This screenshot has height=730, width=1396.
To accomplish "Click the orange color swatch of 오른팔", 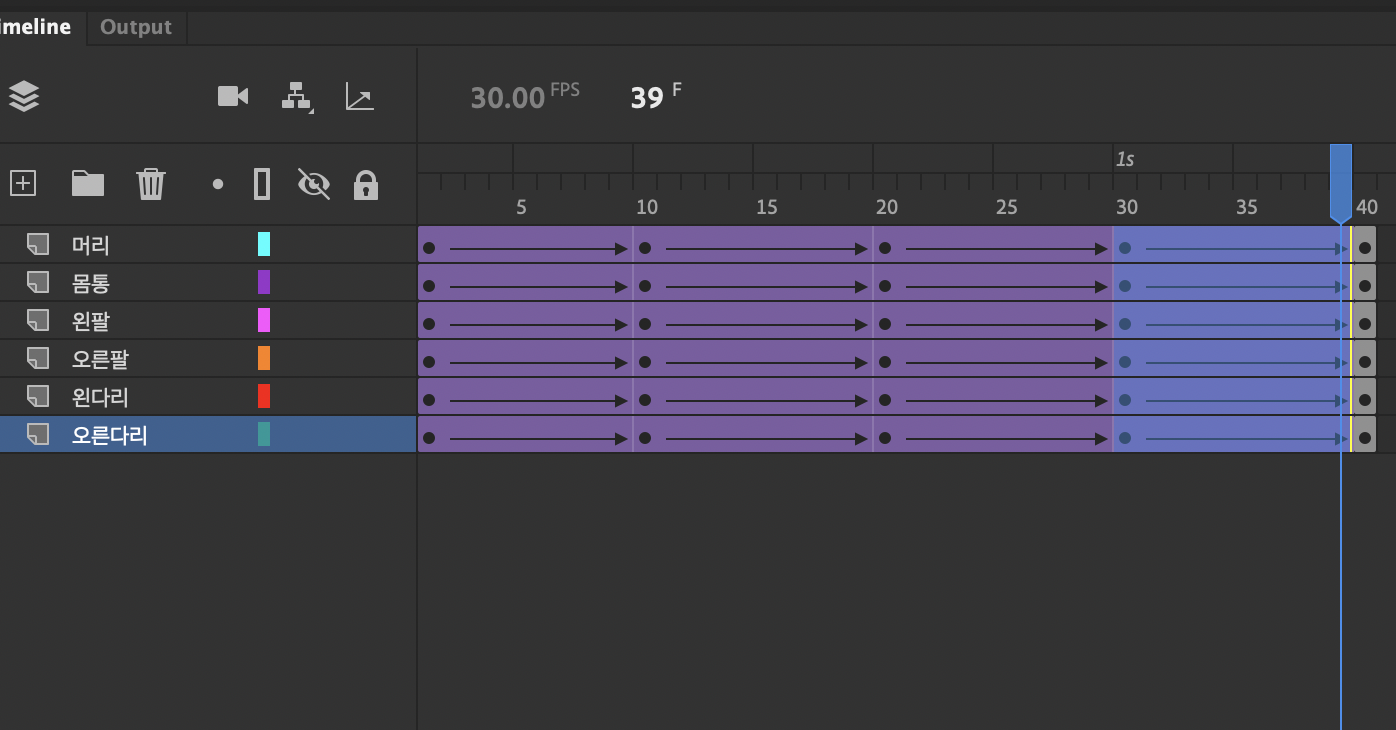I will pos(264,358).
